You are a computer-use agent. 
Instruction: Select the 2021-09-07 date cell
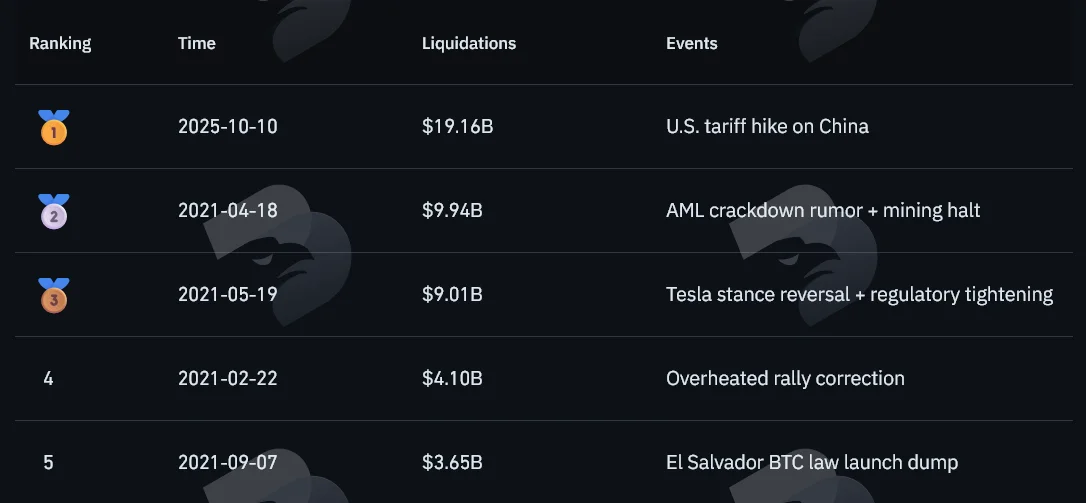[228, 463]
